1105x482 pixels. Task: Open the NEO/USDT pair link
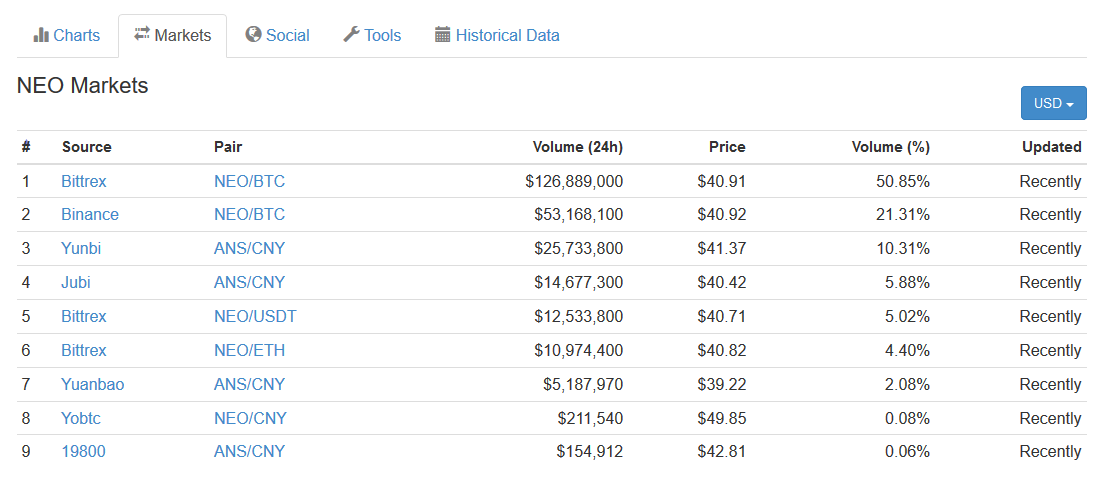click(255, 316)
